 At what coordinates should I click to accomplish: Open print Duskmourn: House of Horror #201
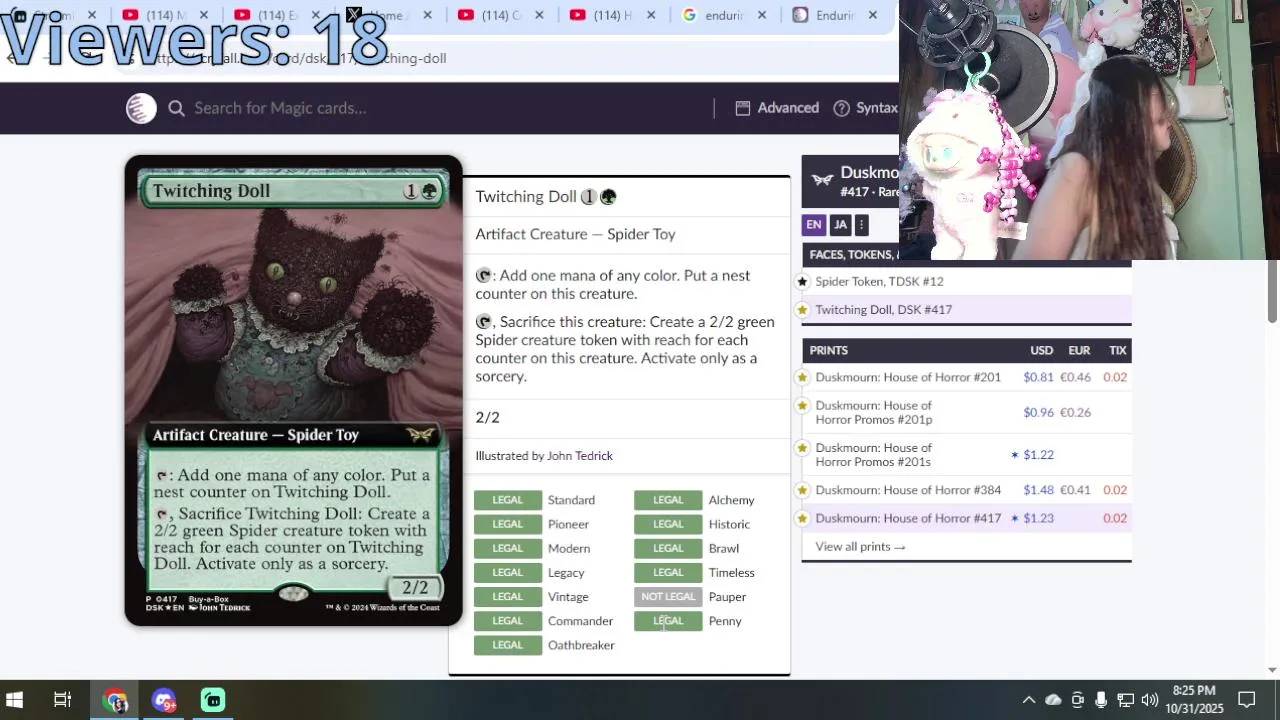point(908,377)
